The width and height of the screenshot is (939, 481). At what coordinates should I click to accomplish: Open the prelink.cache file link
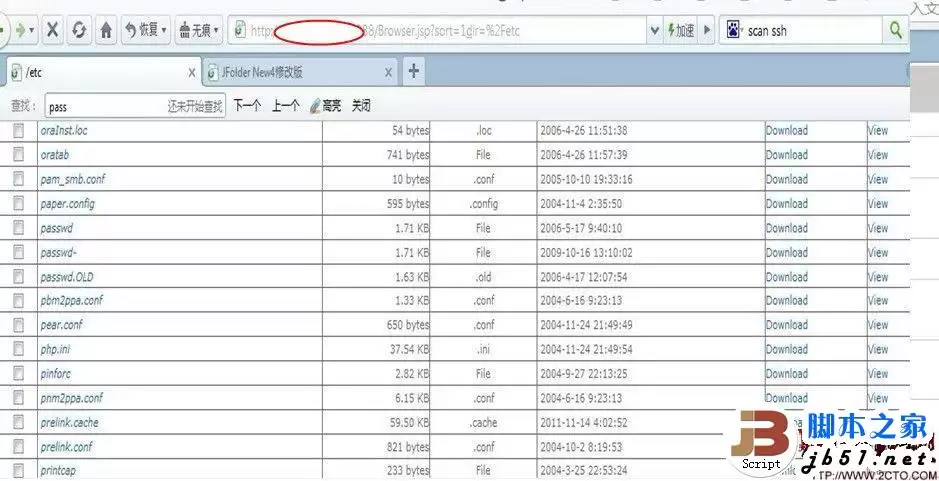[69, 422]
